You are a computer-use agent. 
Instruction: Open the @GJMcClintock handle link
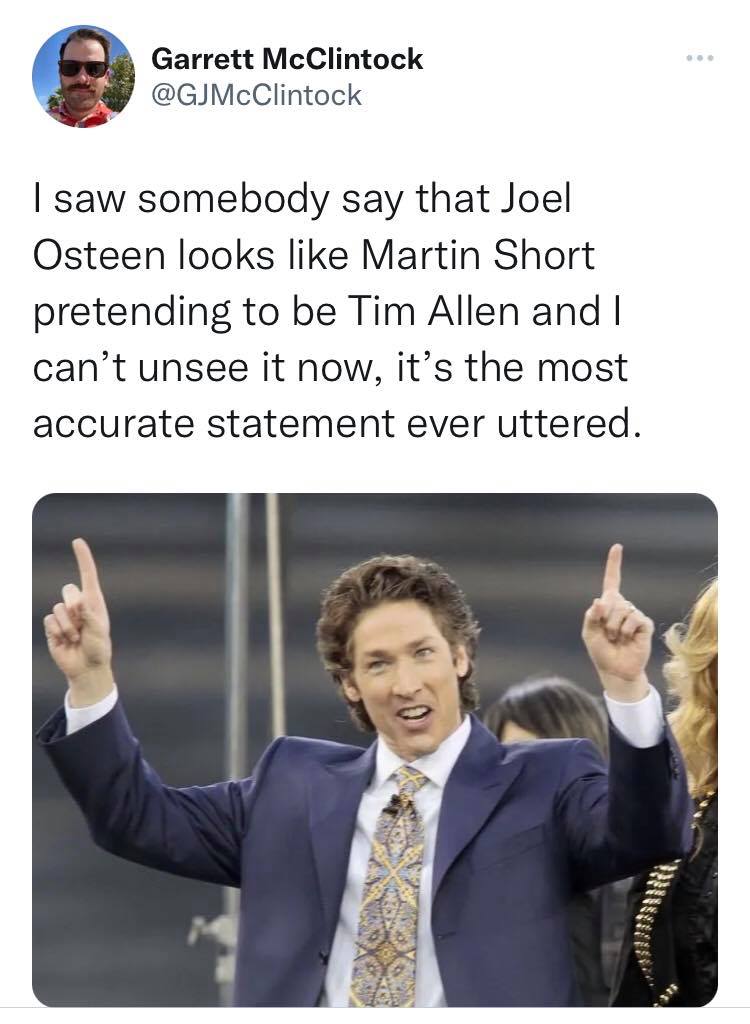pyautogui.click(x=256, y=95)
